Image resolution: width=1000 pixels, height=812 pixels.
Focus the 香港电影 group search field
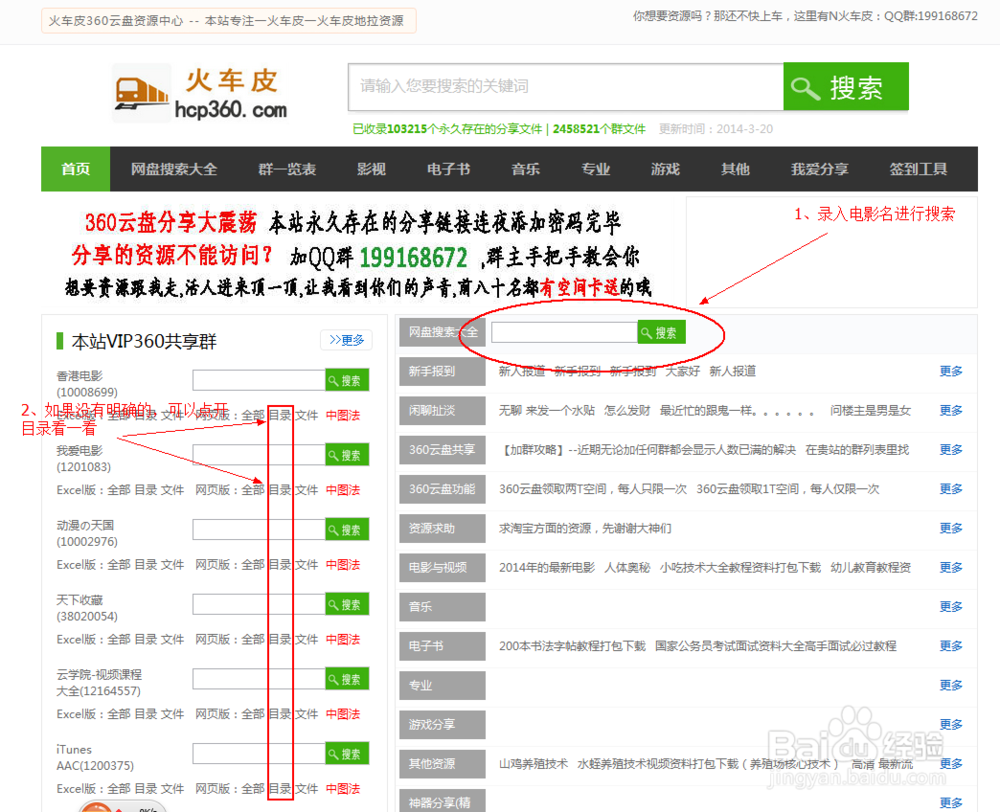coord(259,380)
